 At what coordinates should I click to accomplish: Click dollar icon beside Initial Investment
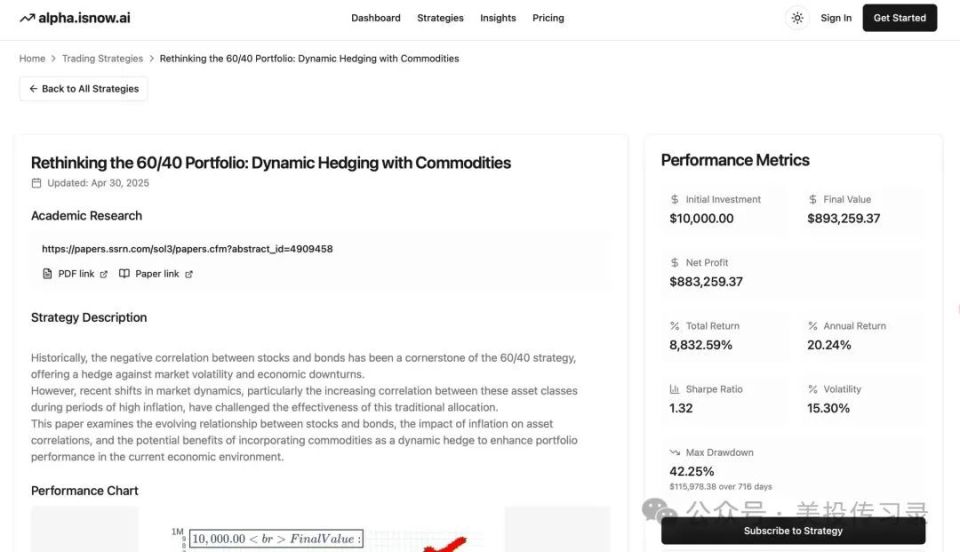point(675,200)
